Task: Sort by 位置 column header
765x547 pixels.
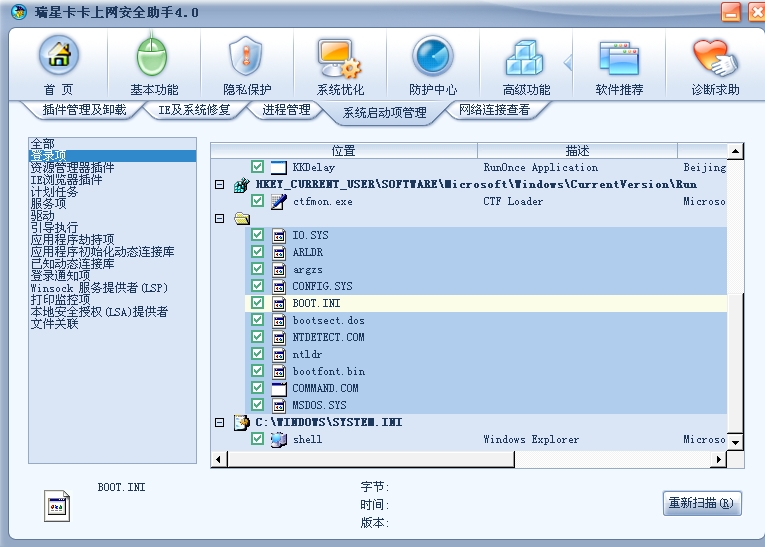Action: pyautogui.click(x=343, y=151)
